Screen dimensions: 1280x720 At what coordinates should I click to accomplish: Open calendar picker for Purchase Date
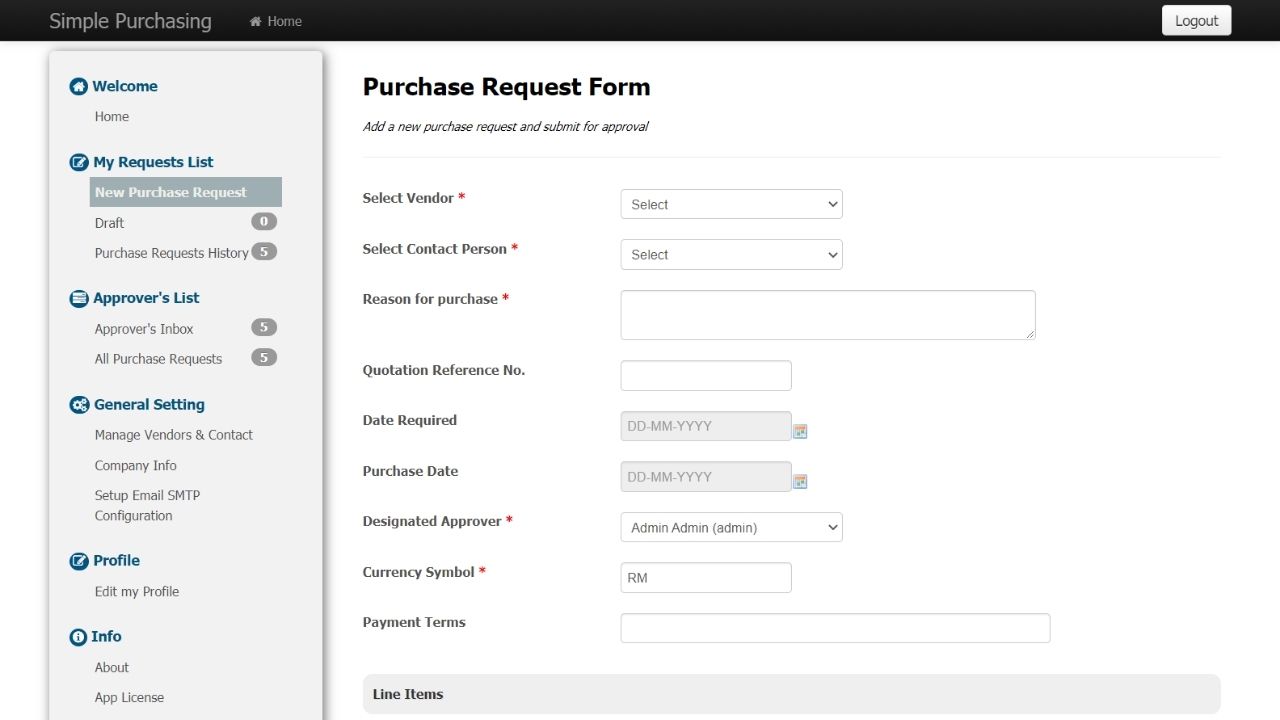tap(800, 481)
